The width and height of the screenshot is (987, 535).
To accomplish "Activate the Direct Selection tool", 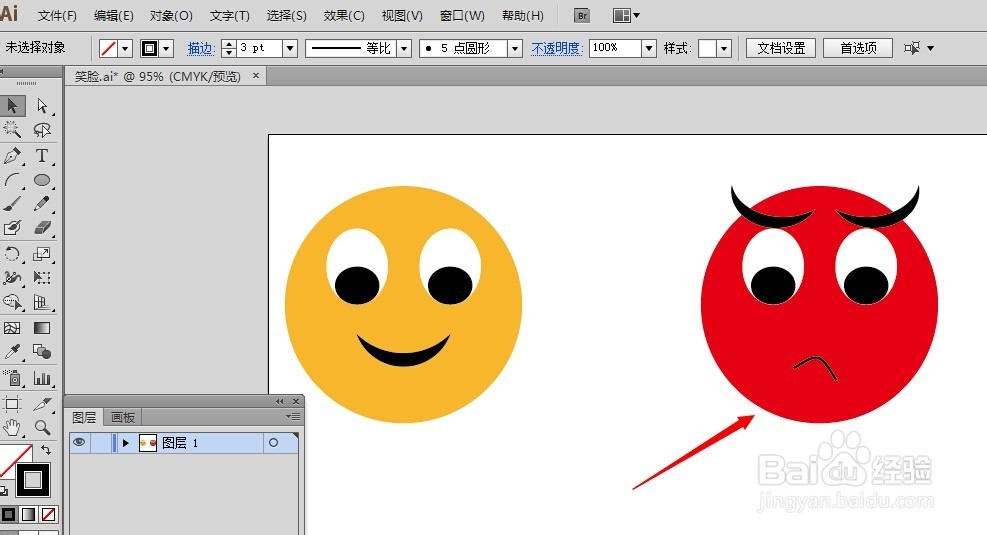I will click(x=42, y=106).
